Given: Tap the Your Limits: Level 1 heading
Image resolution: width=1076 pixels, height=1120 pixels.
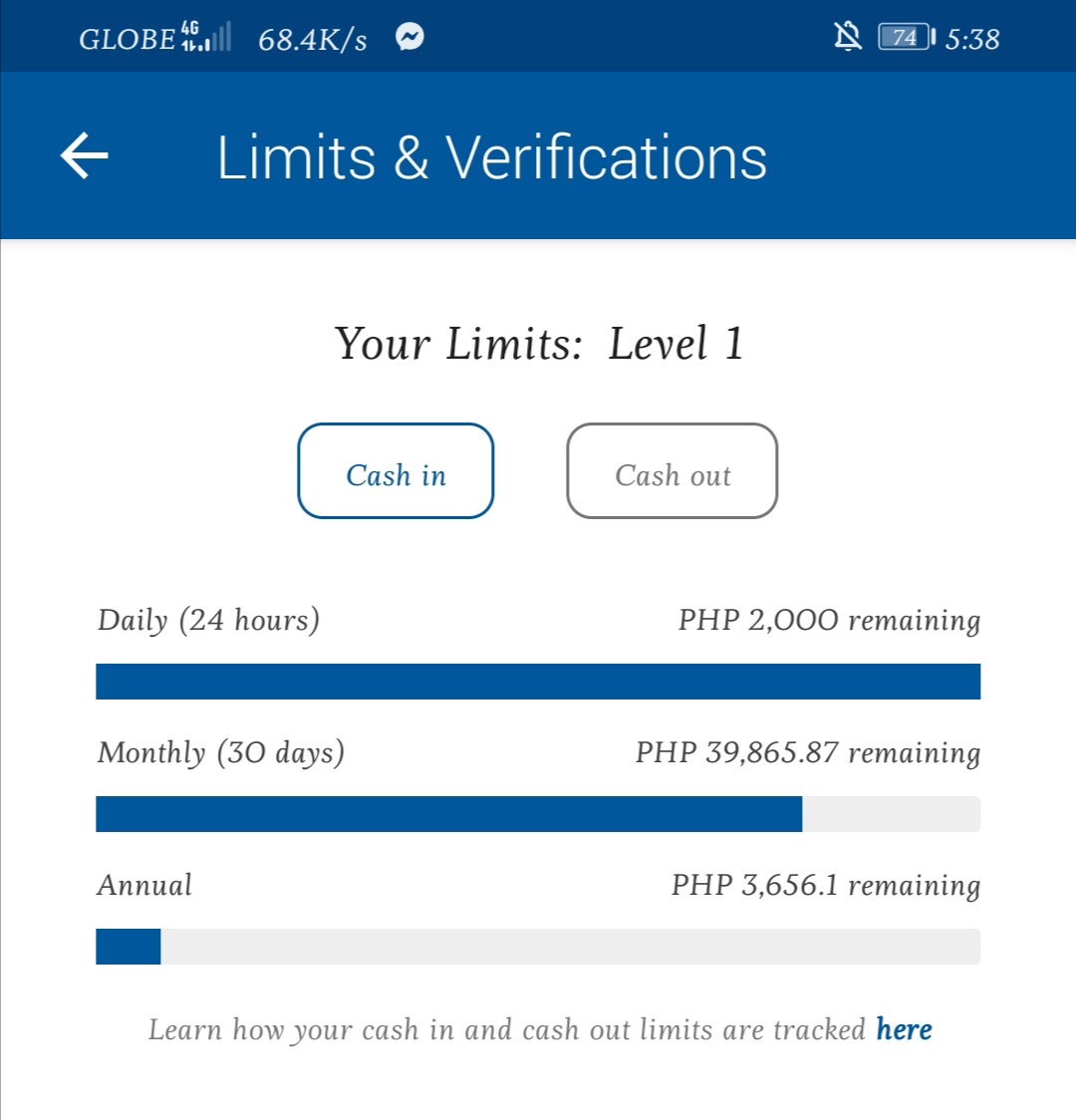Looking at the screenshot, I should [x=540, y=344].
